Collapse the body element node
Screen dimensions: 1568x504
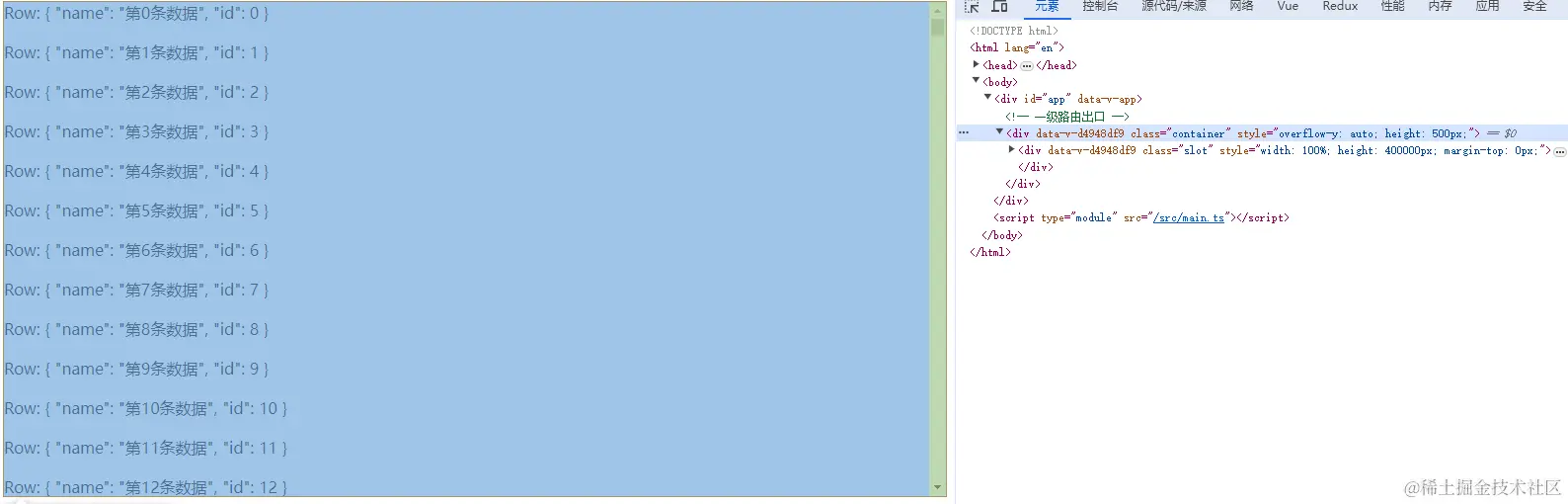(x=977, y=80)
